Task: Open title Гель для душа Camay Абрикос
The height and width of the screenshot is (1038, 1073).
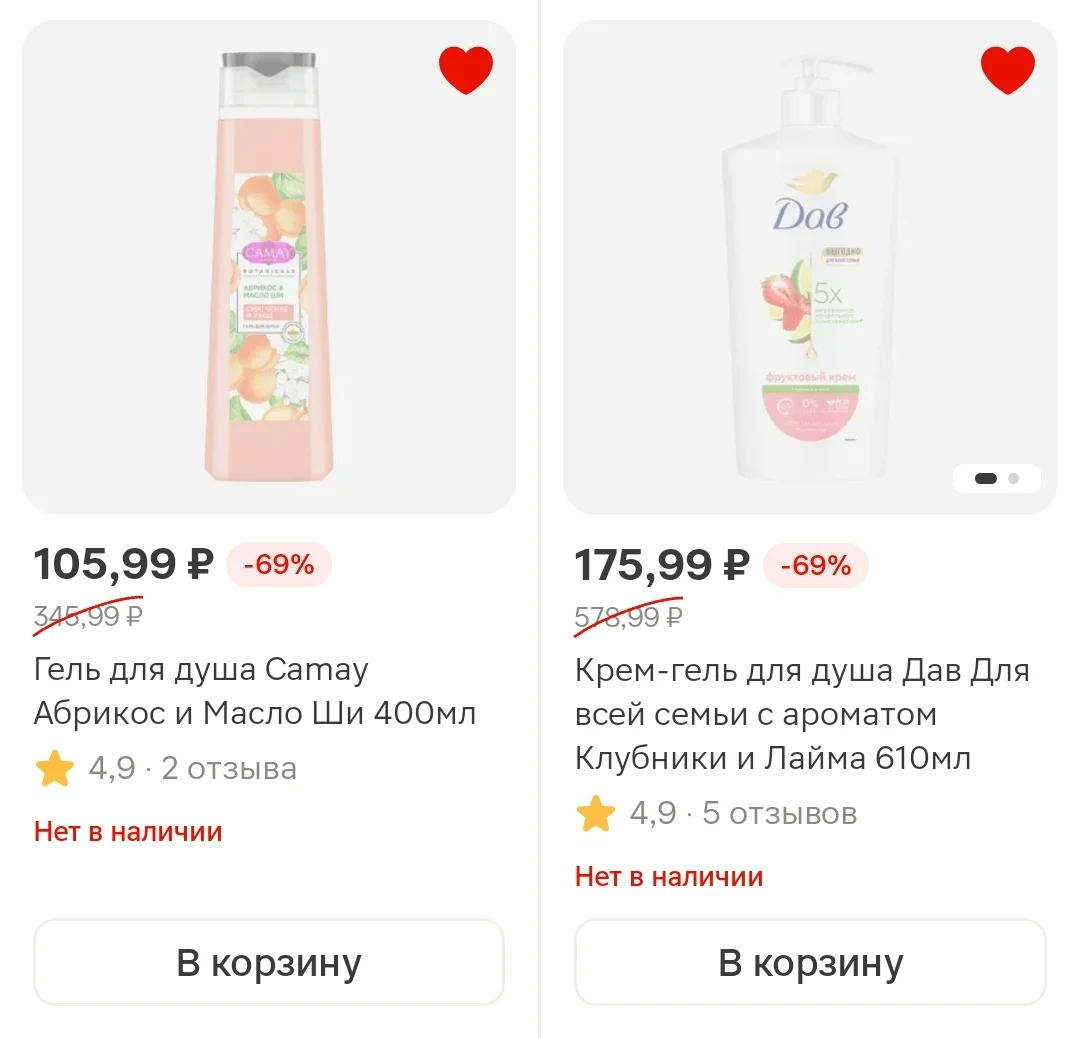Action: 255,691
